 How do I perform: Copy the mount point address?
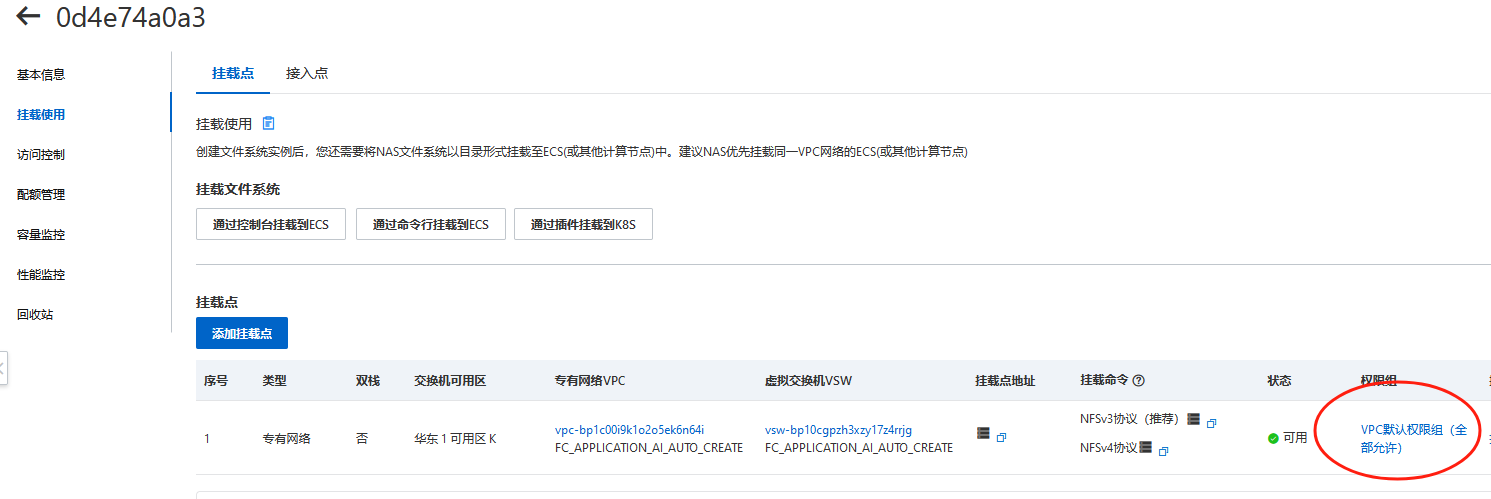pos(1001,438)
